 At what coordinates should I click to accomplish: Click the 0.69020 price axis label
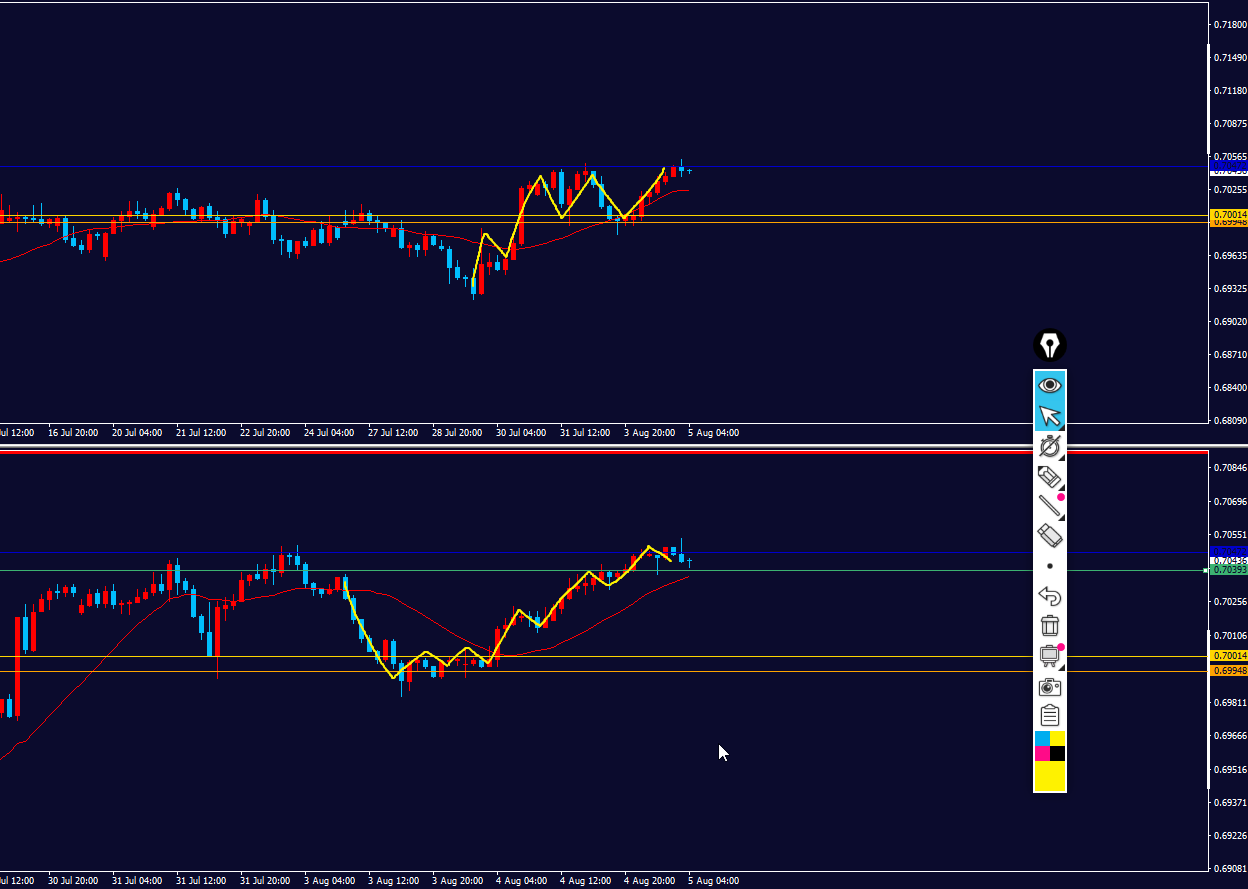(x=1230, y=322)
